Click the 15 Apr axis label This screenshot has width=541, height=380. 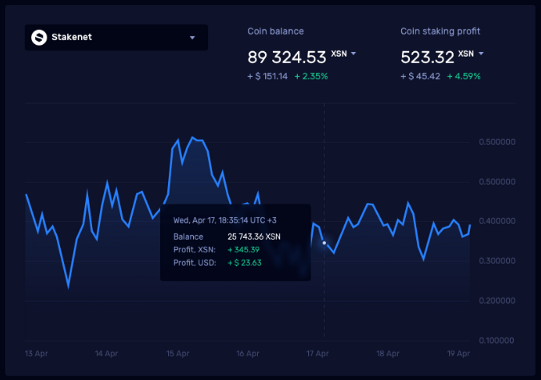178,353
